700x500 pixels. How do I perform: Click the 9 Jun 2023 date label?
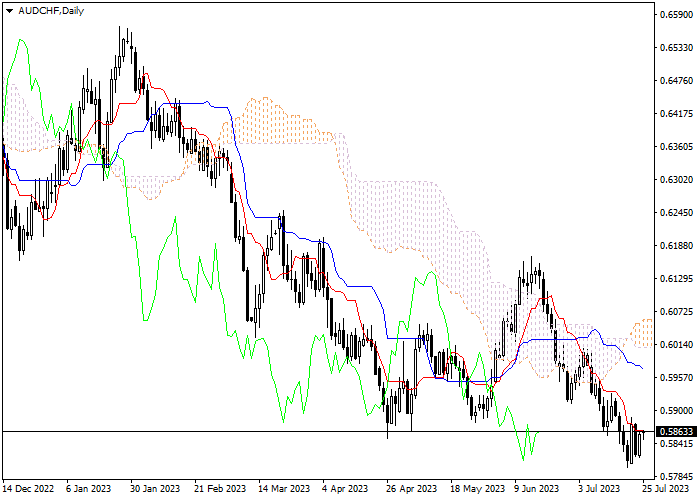(x=537, y=489)
